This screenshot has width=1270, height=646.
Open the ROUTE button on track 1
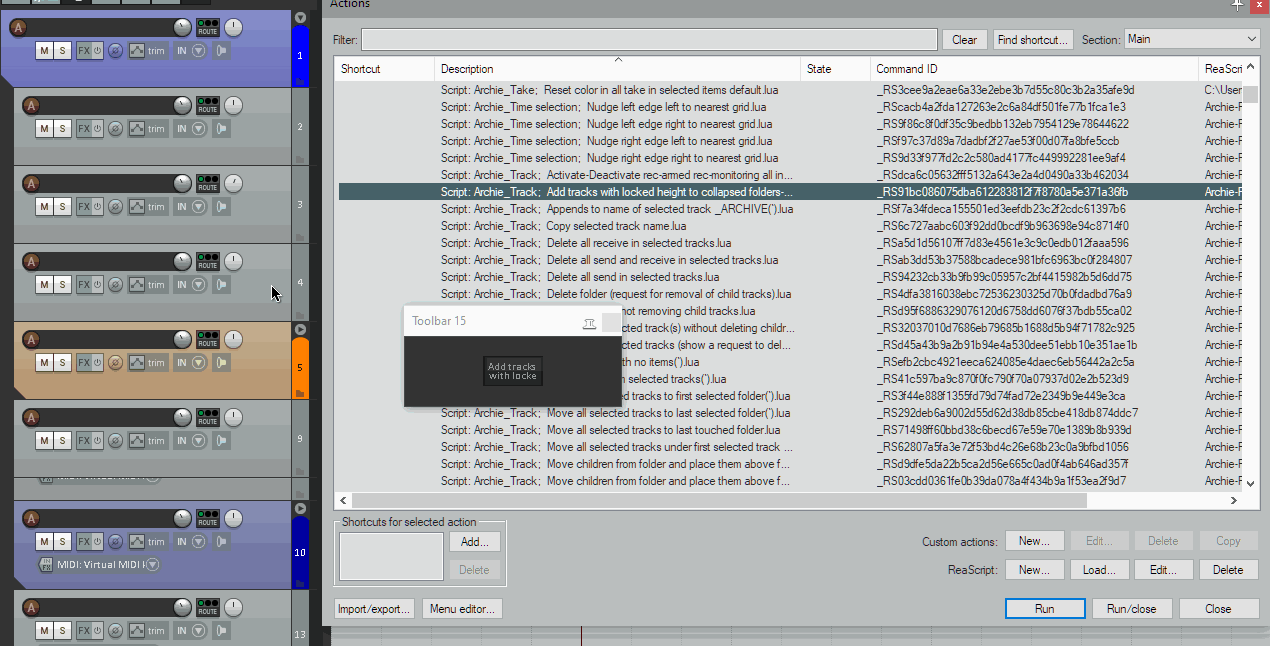pos(208,27)
